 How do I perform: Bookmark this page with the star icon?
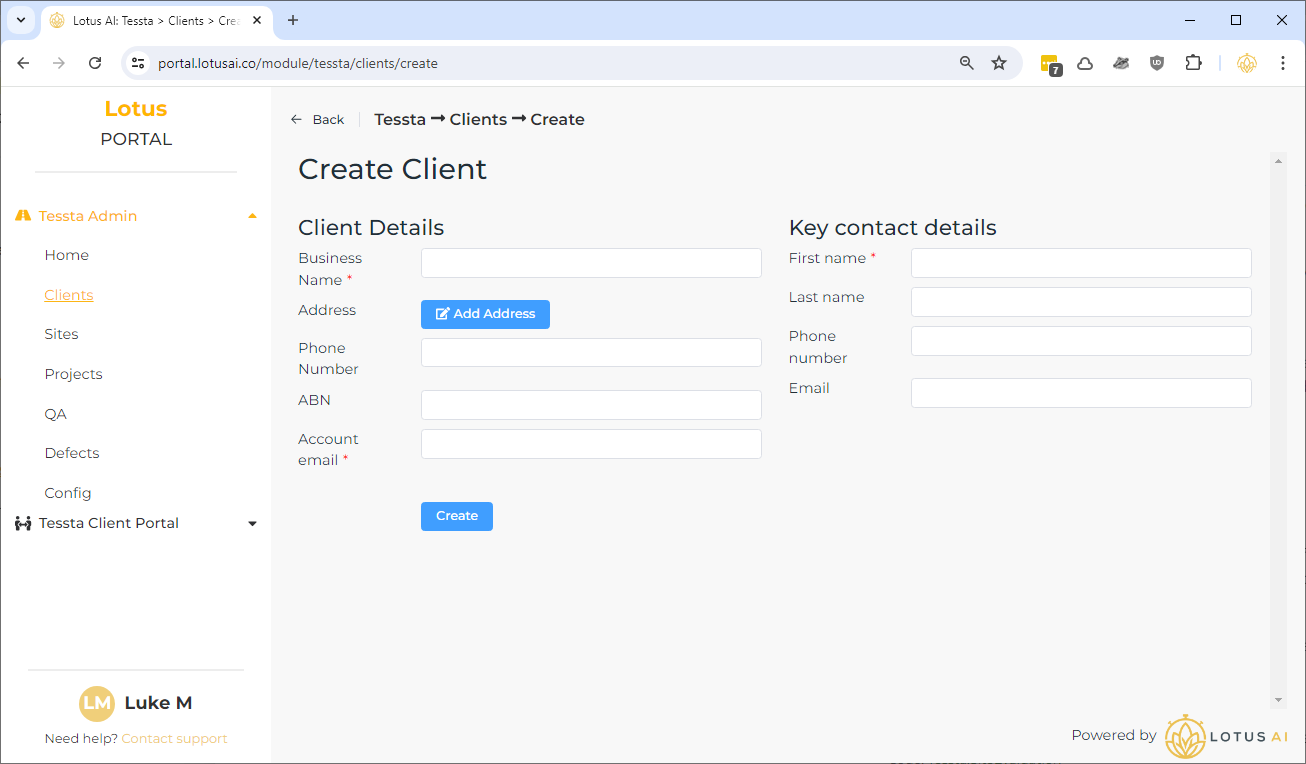pos(998,63)
